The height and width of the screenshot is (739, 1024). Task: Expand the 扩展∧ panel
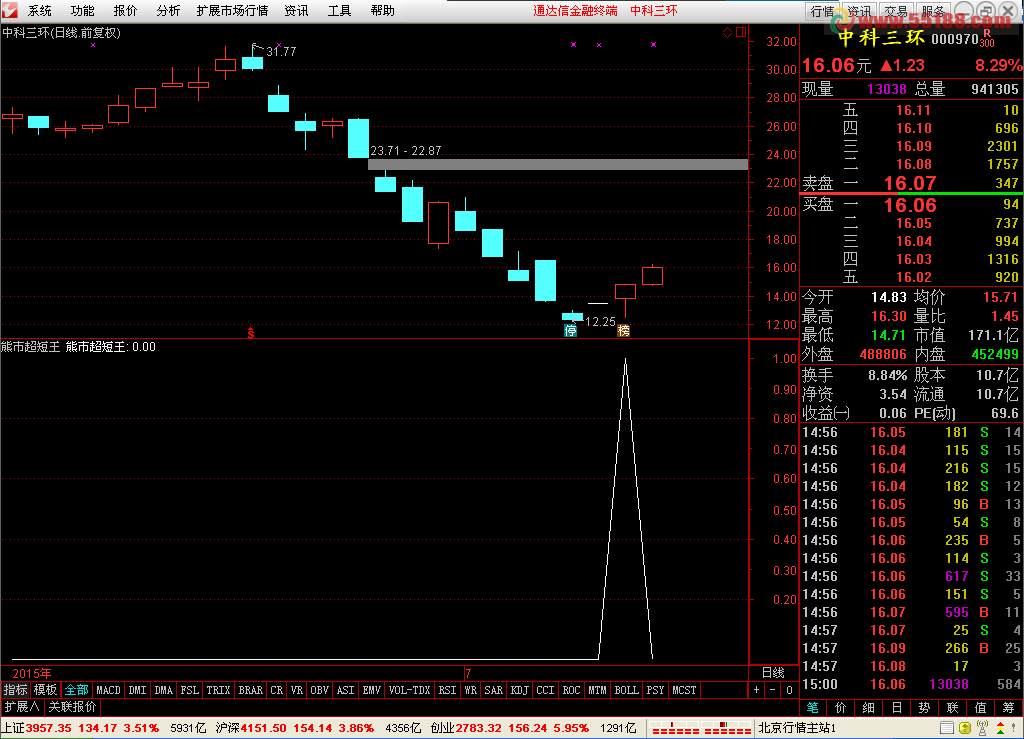click(x=22, y=706)
